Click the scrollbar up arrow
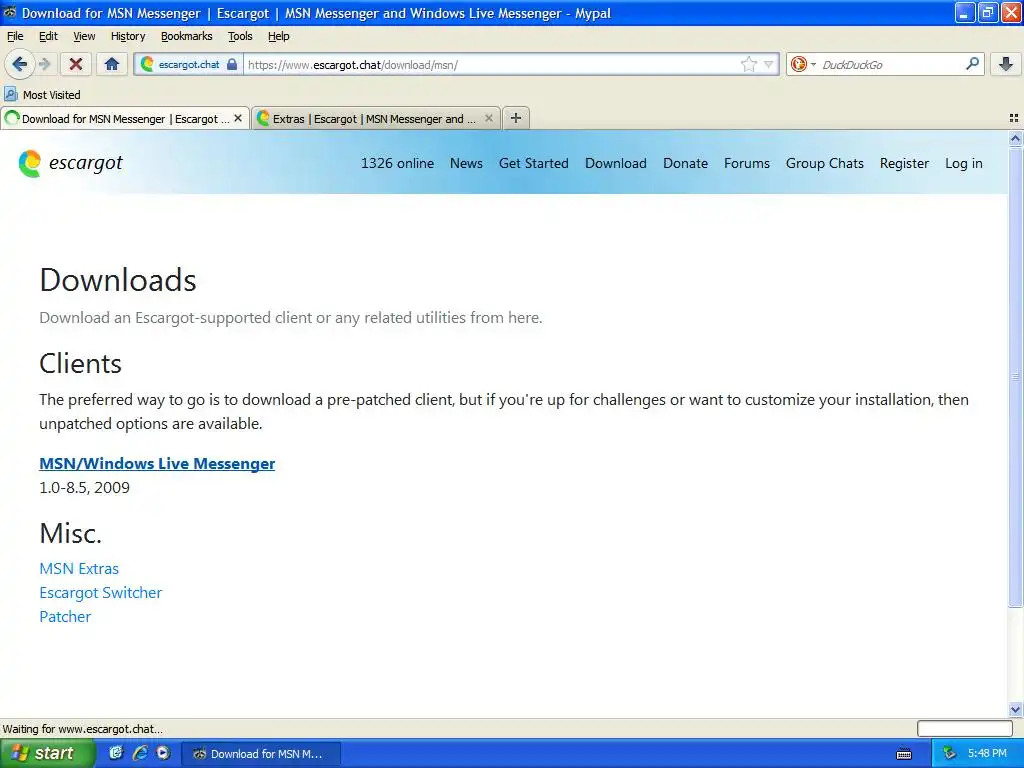Screen dimensions: 1024x768 tap(1015, 138)
